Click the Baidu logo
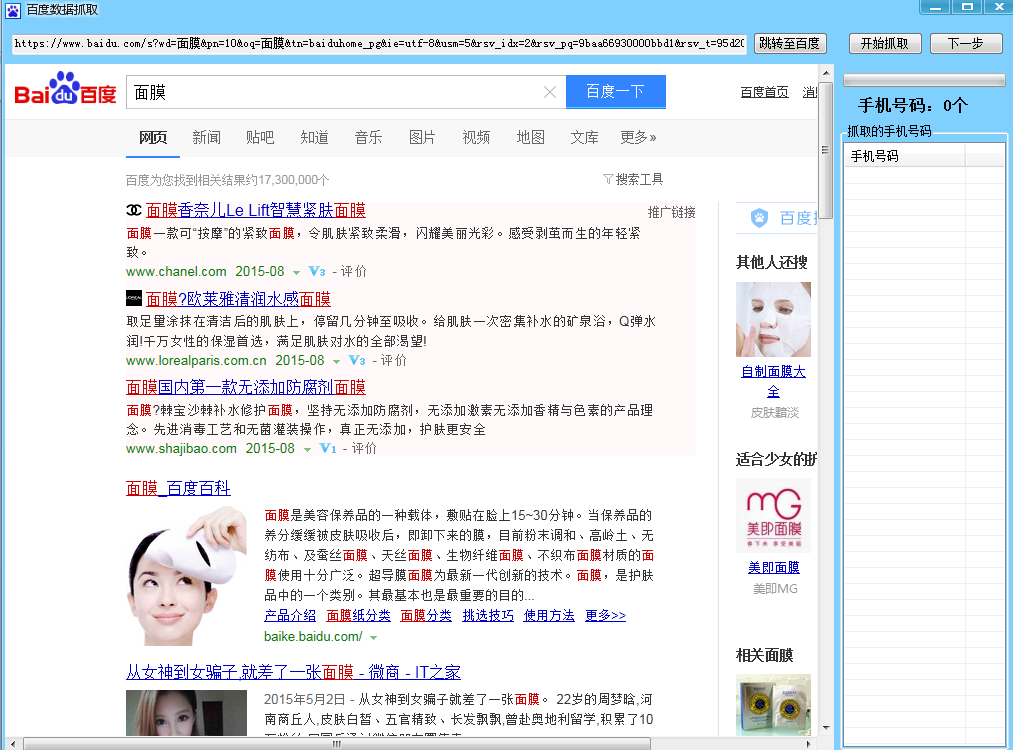 pyautogui.click(x=65, y=92)
